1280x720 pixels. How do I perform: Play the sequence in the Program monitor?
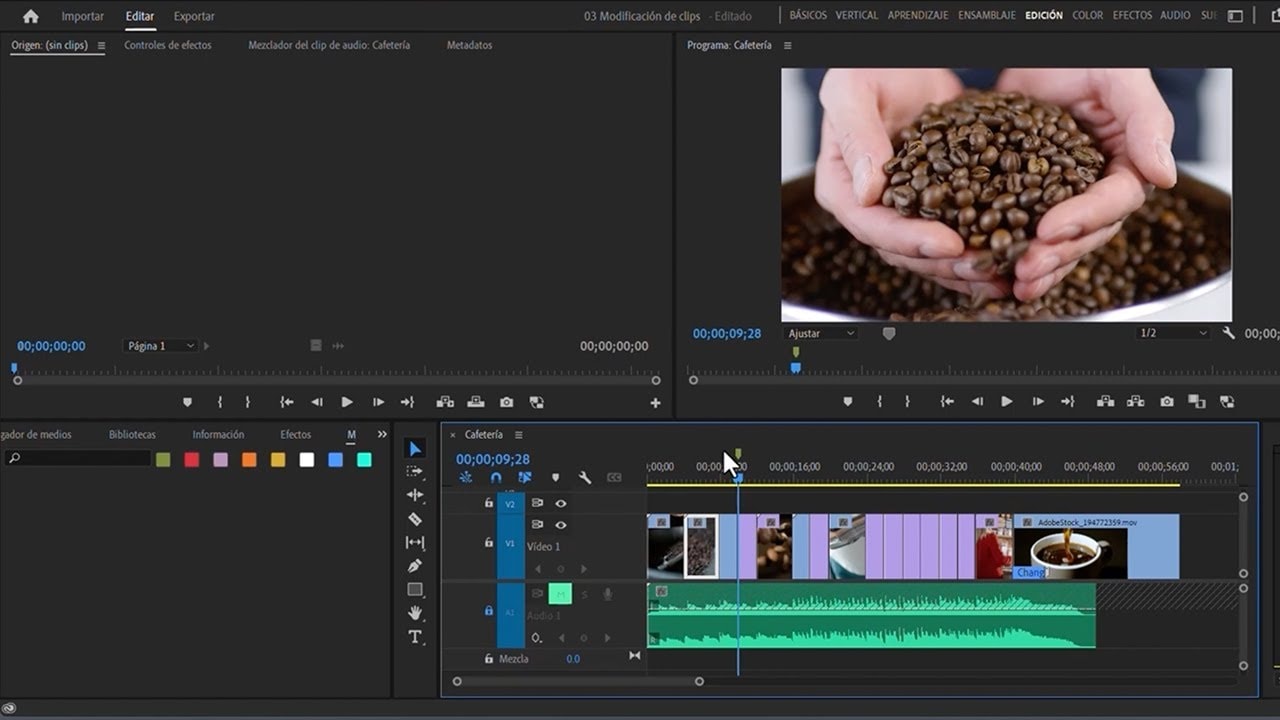tap(1007, 401)
